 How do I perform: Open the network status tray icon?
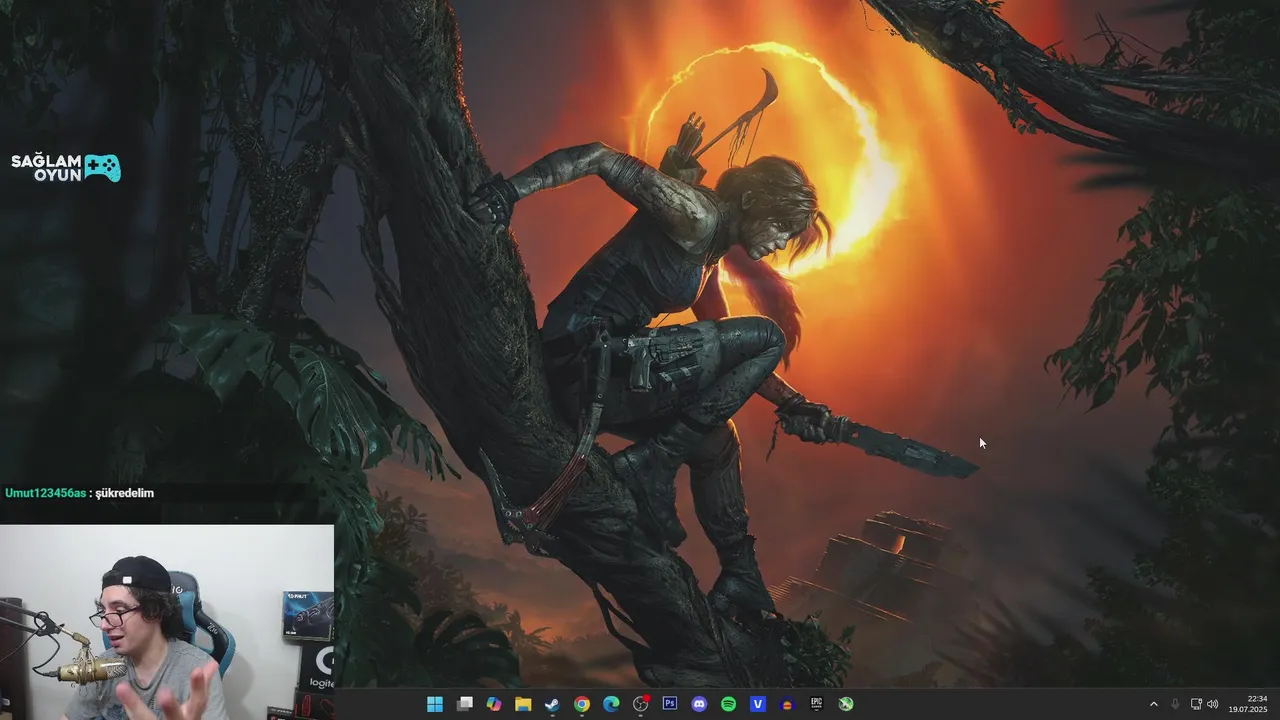pos(1196,704)
